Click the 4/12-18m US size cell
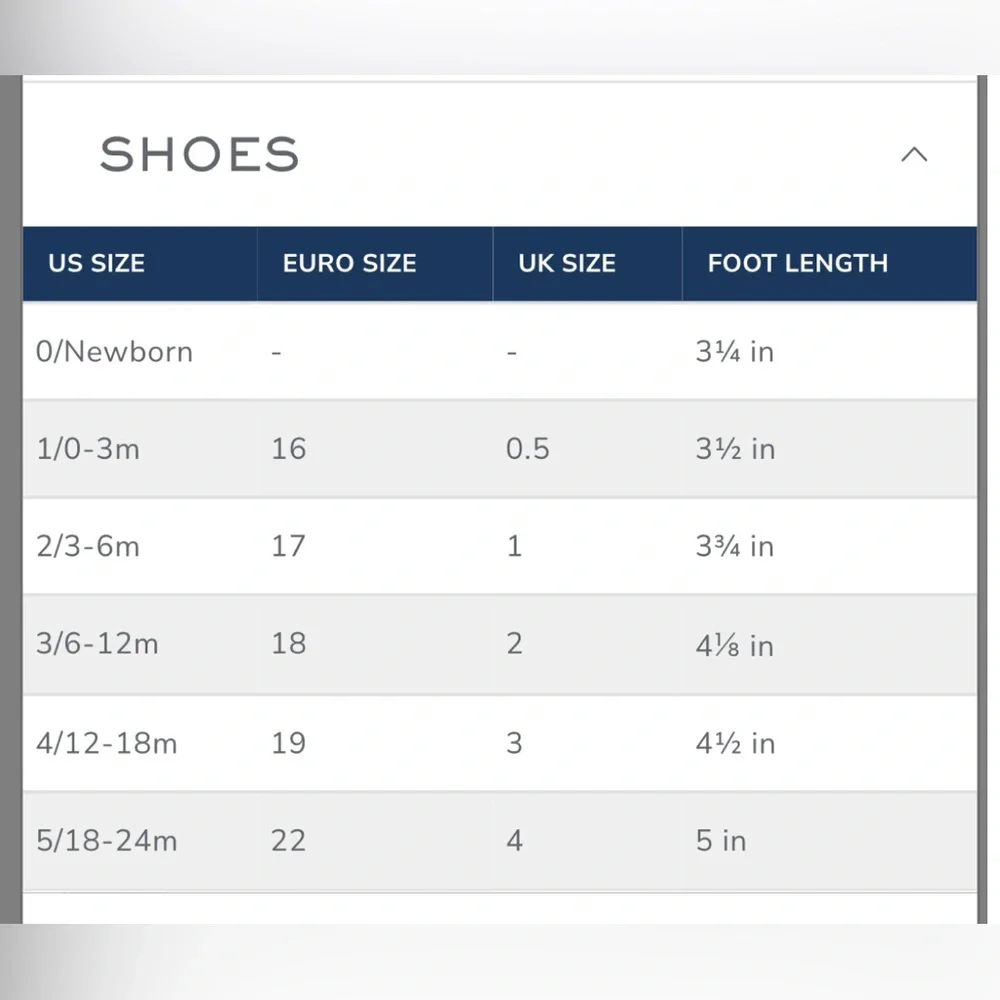1000x1000 pixels. click(x=107, y=744)
